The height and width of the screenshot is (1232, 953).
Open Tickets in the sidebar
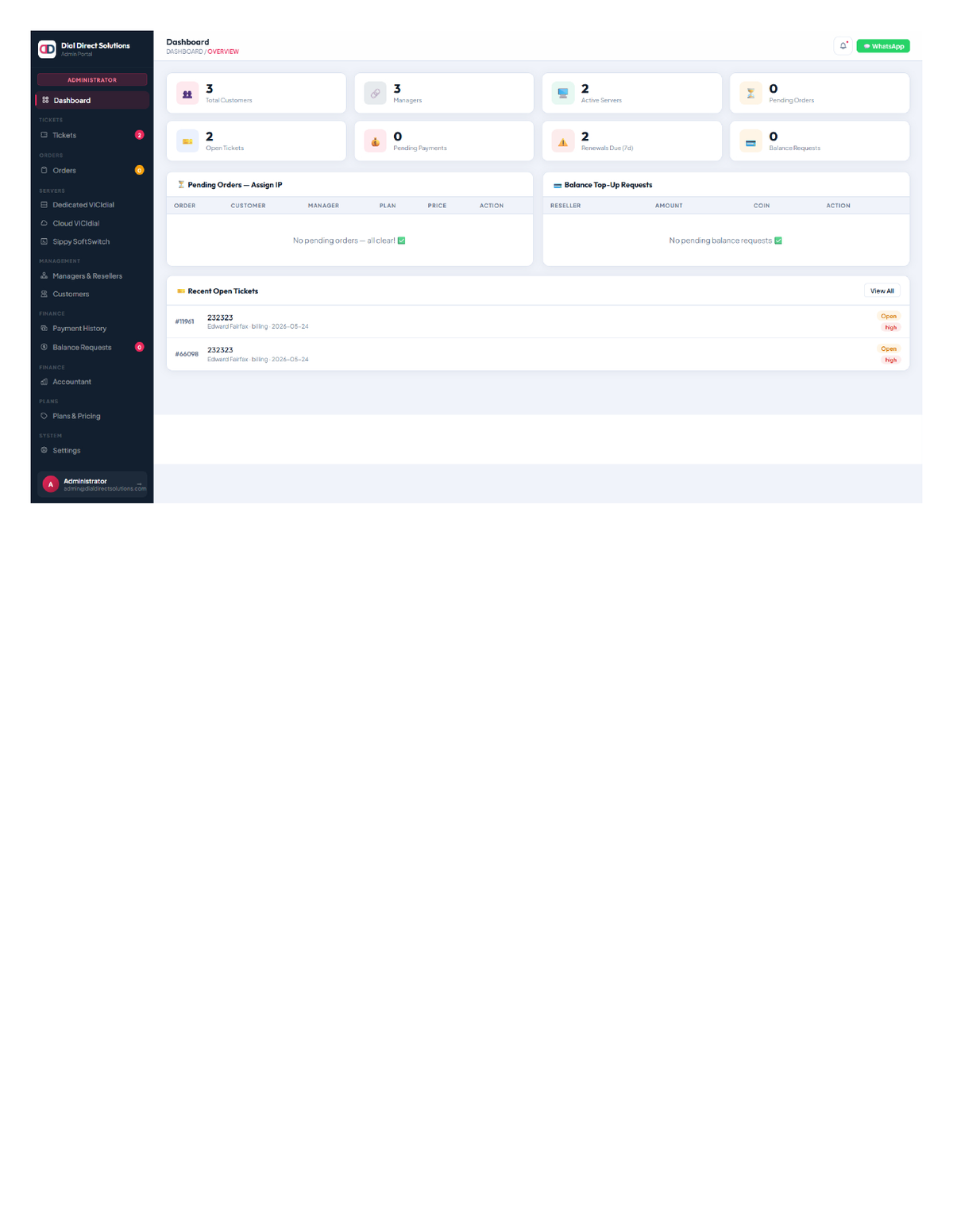[92, 135]
